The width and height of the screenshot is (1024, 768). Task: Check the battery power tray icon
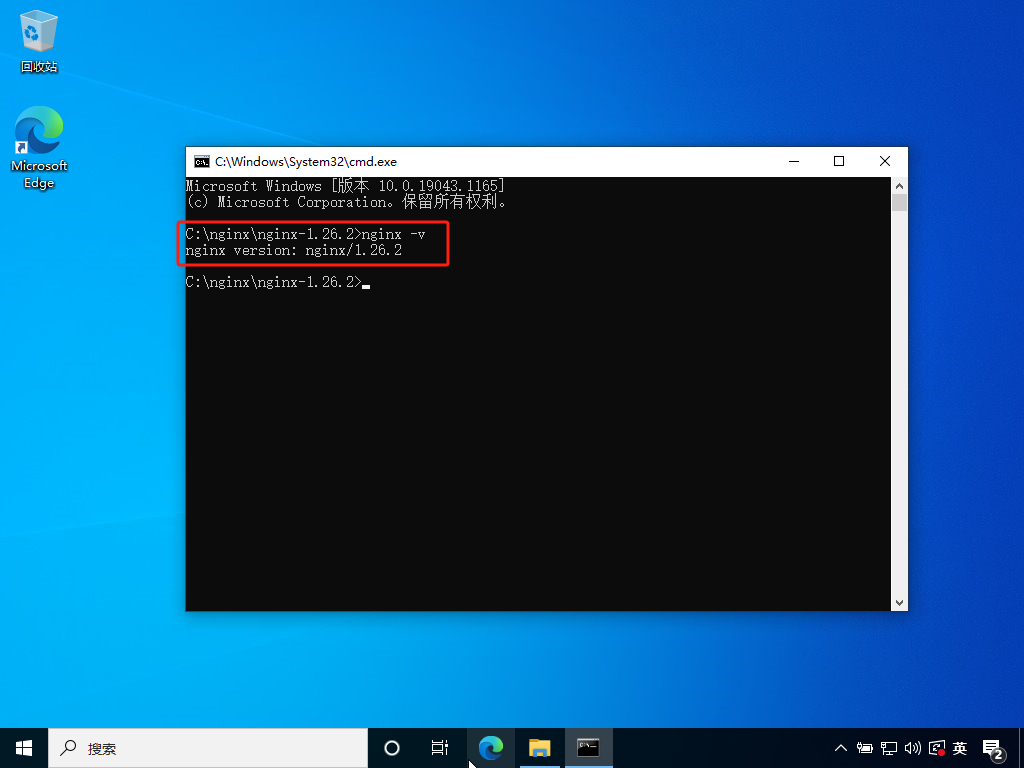point(865,748)
